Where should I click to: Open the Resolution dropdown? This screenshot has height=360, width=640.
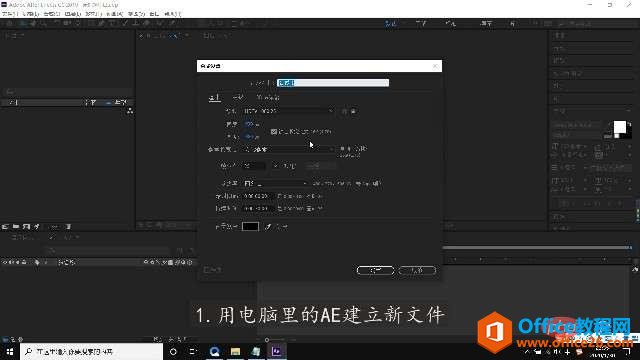tap(276, 184)
